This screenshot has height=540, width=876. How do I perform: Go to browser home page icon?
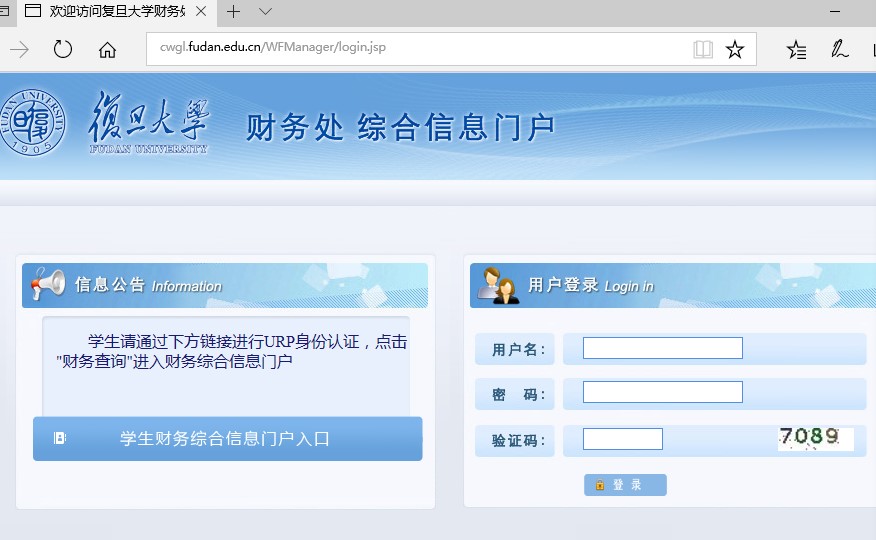click(107, 50)
